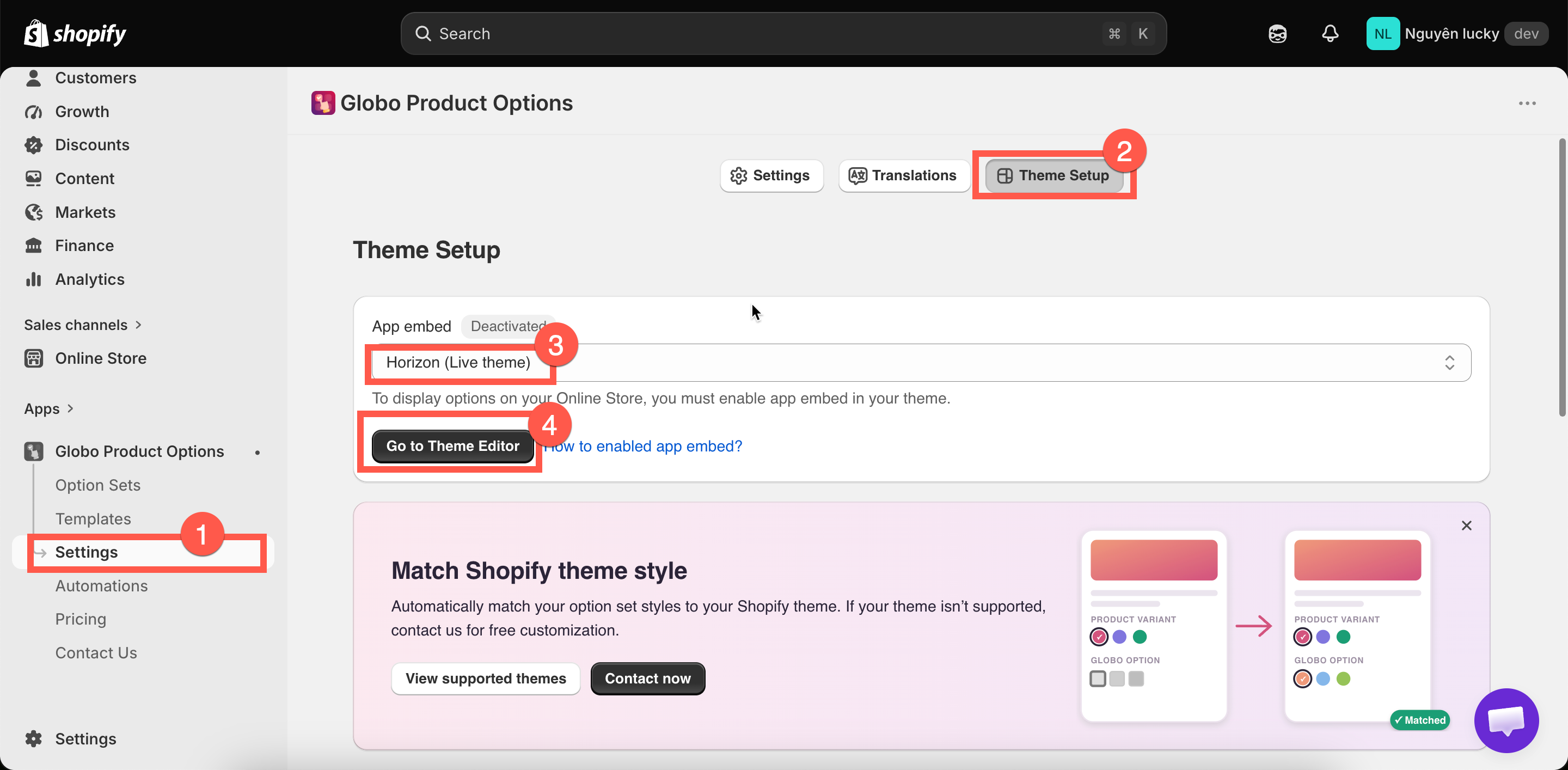
Task: Open Templates in the sidebar
Action: tap(93, 518)
